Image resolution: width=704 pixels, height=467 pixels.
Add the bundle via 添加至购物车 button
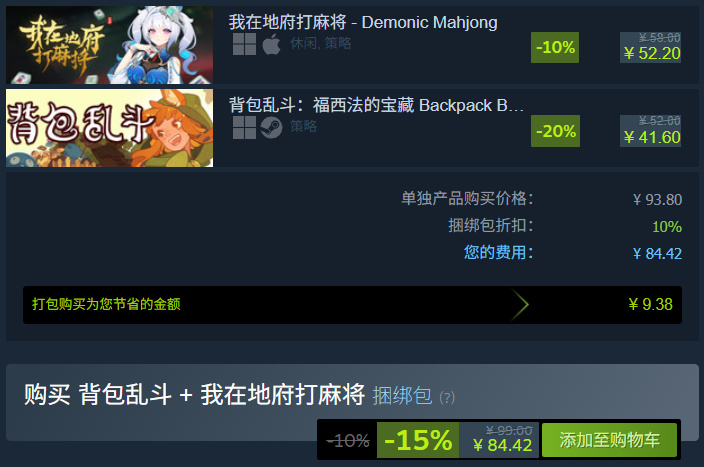point(609,440)
